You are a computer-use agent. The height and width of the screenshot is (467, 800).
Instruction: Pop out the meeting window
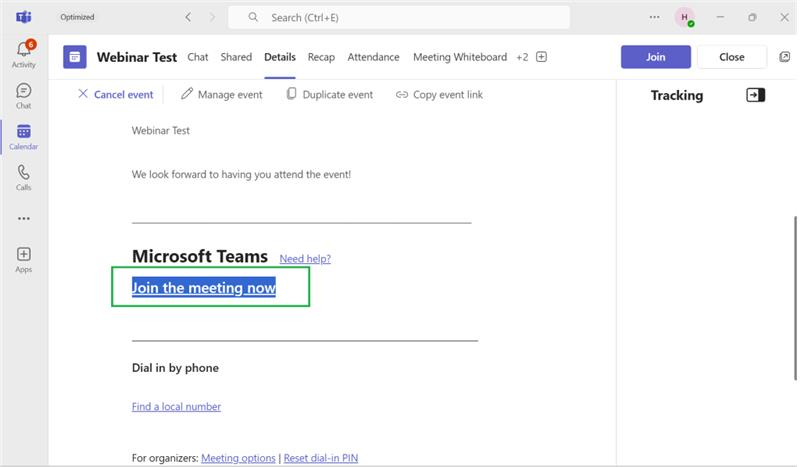click(785, 57)
